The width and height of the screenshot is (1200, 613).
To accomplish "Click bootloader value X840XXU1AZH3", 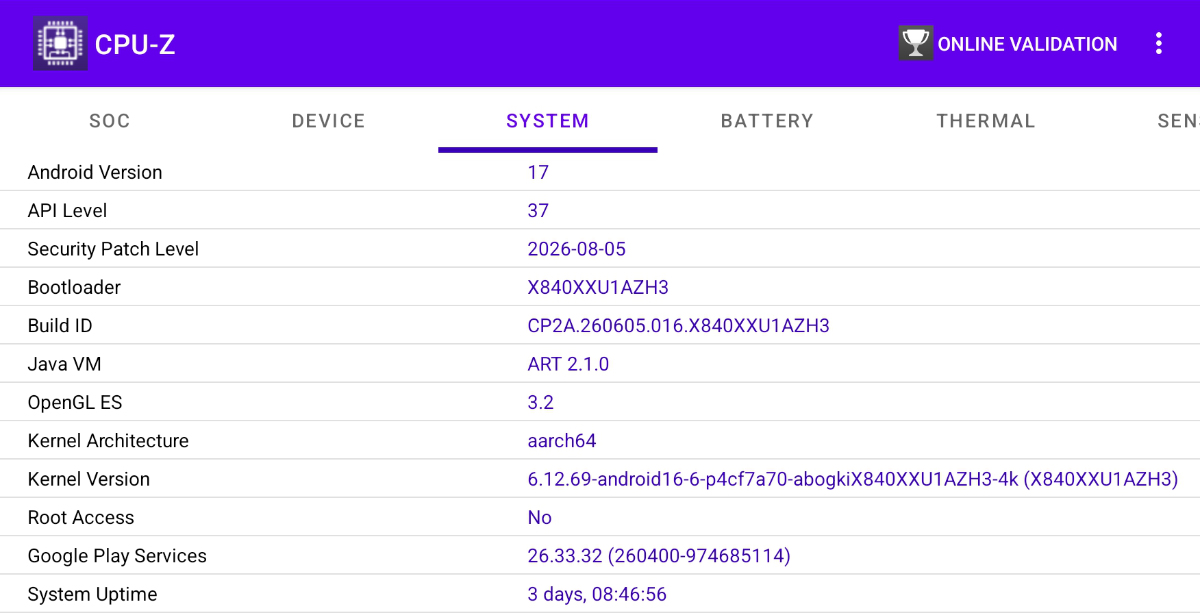I will click(x=598, y=287).
